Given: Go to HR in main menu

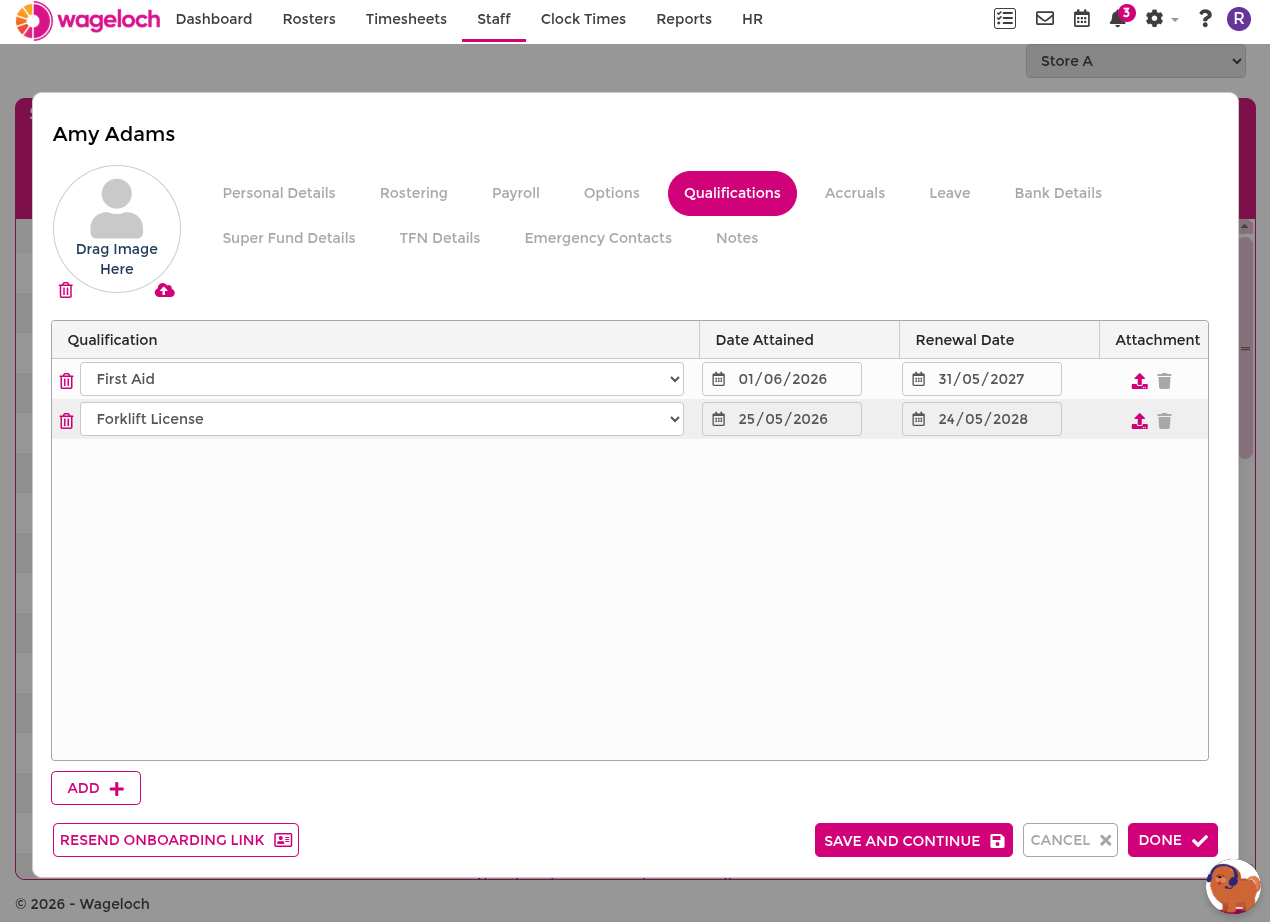Looking at the screenshot, I should [753, 19].
